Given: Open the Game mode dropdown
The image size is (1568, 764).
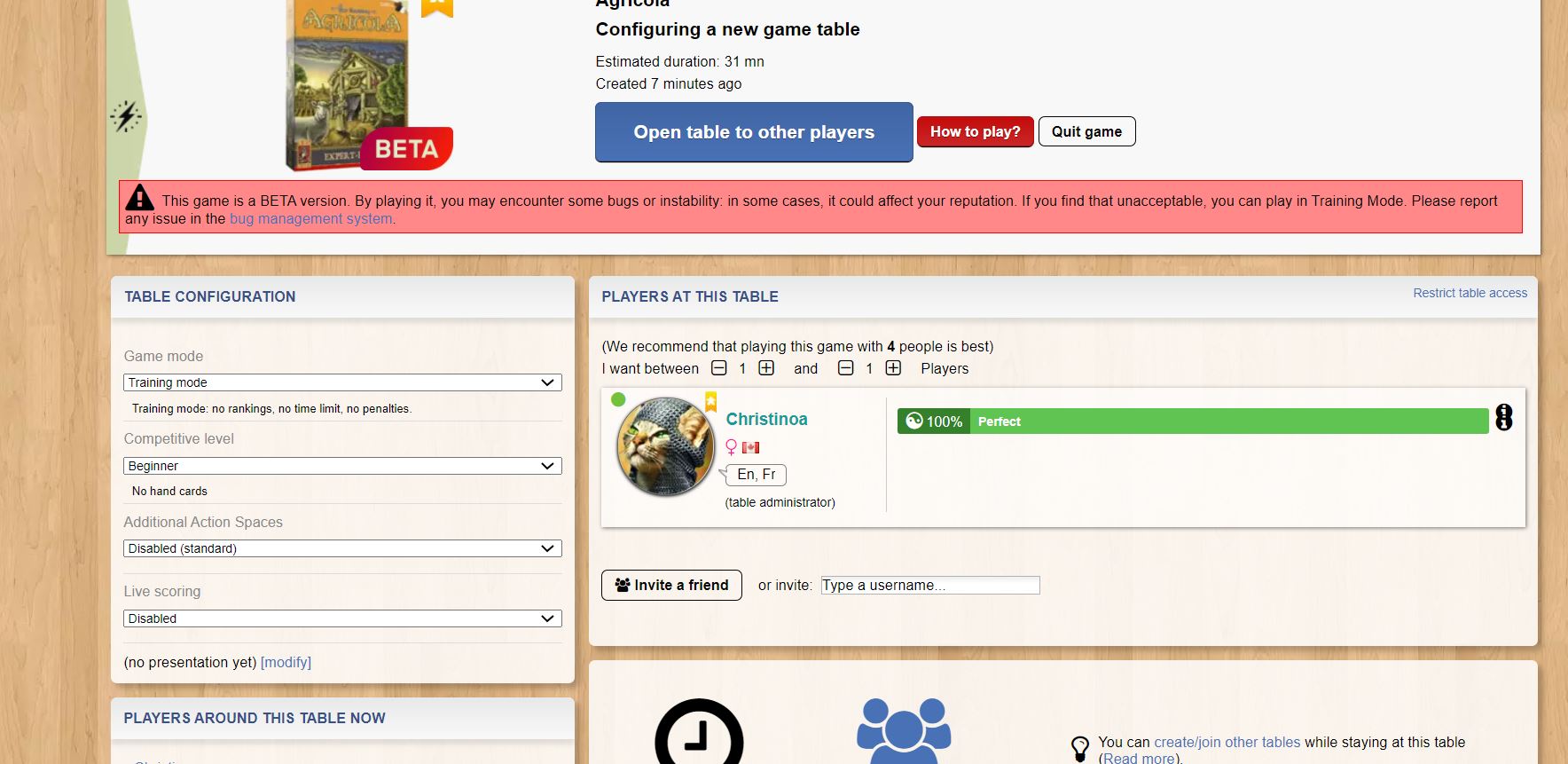Looking at the screenshot, I should [342, 382].
